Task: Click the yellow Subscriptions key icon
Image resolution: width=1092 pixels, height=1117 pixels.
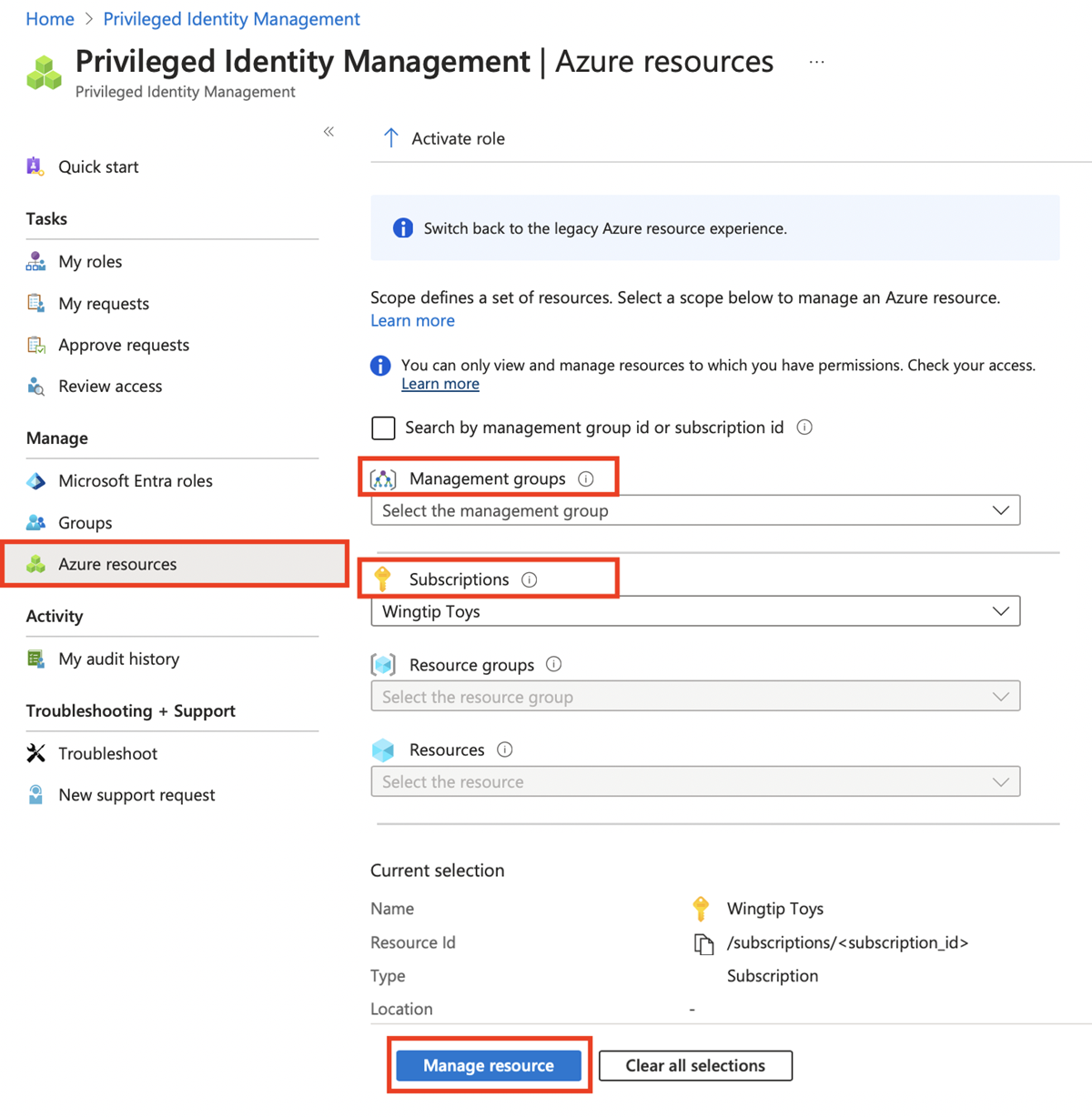Action: point(383,579)
